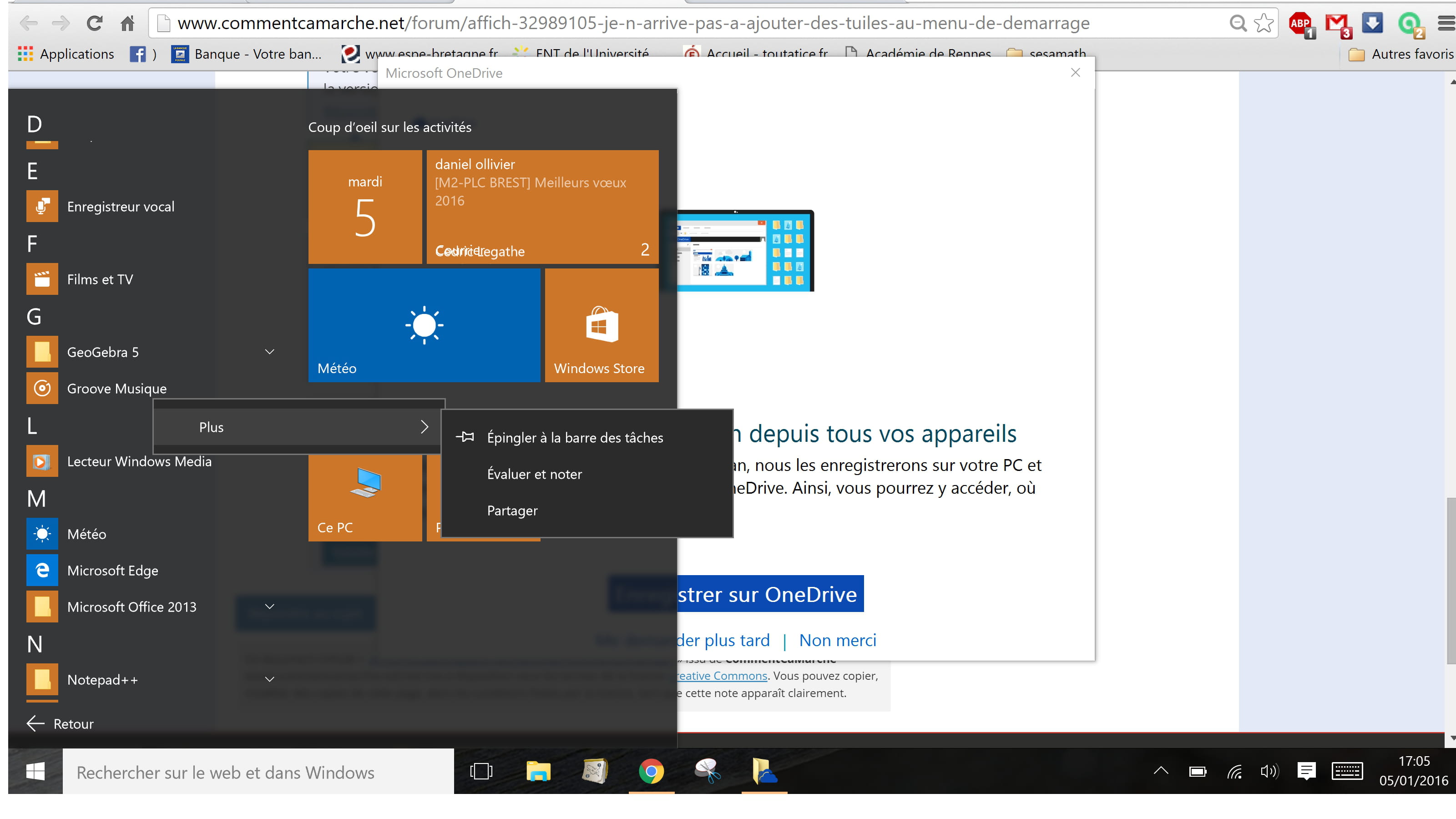The height and width of the screenshot is (819, 1456).
Task: Open calendar tile mardi 5
Action: click(x=365, y=206)
